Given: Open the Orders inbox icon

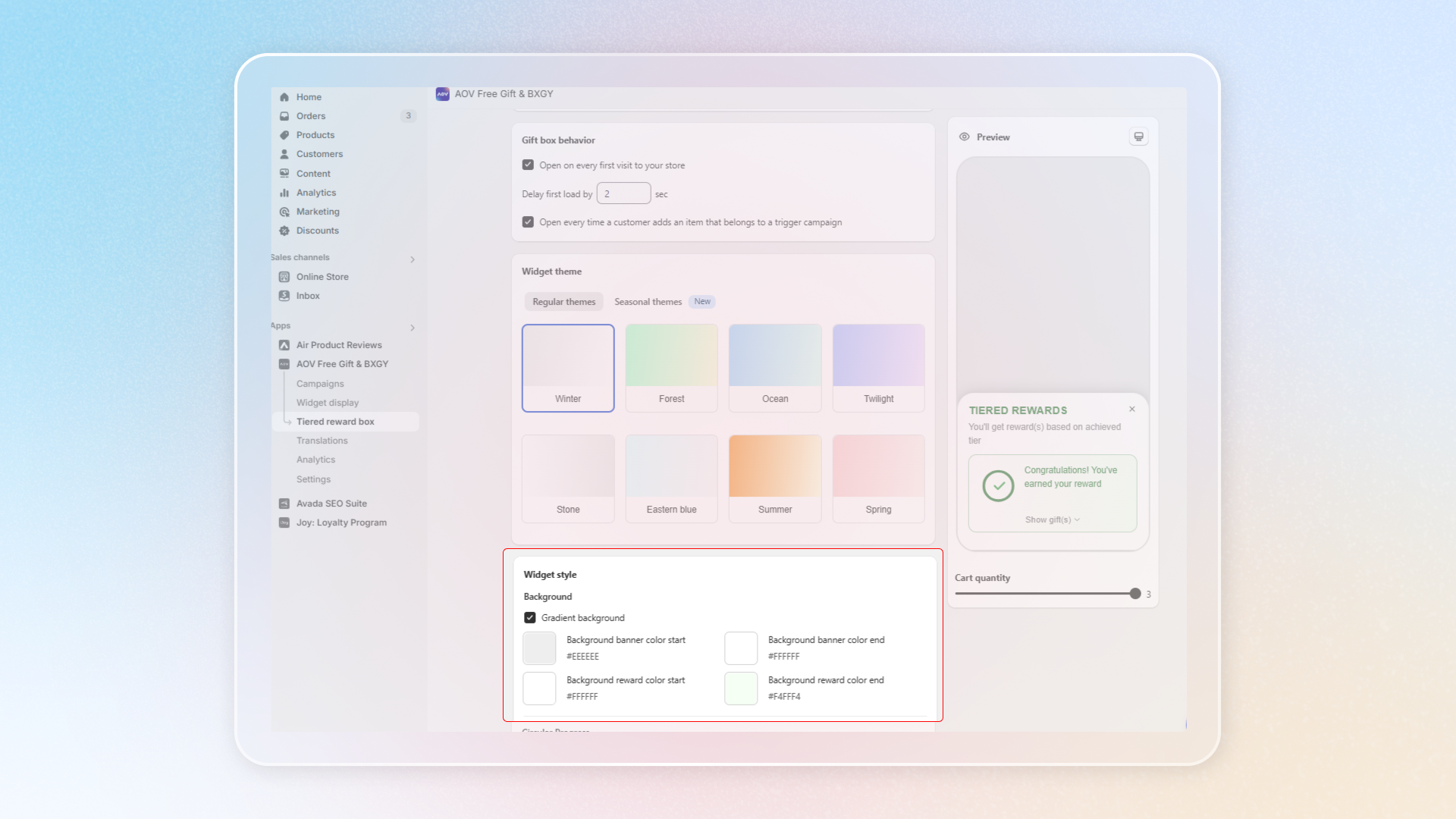Looking at the screenshot, I should [x=284, y=116].
